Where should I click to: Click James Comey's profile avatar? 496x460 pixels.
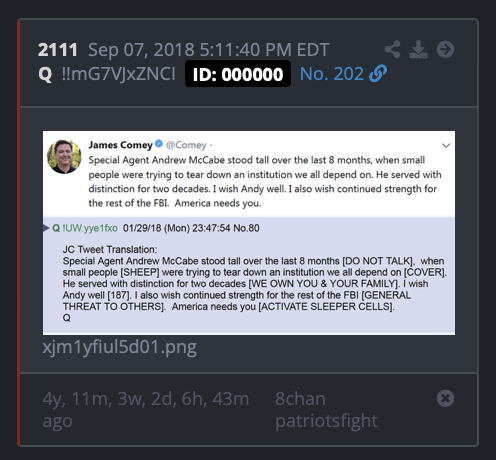(64, 157)
